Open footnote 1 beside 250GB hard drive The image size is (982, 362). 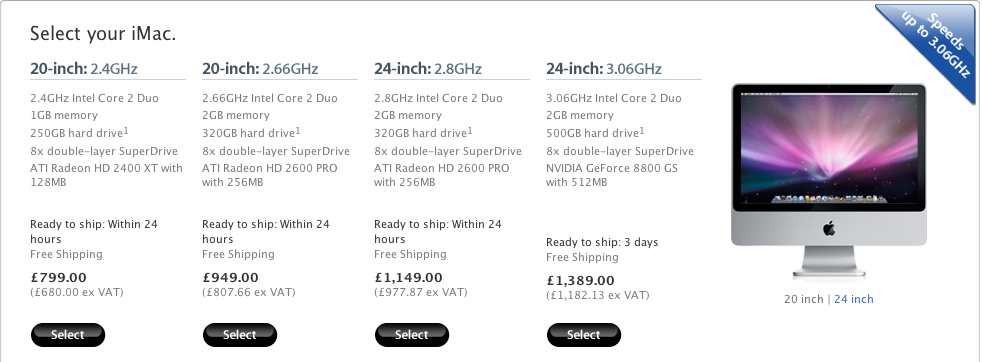[x=126, y=130]
